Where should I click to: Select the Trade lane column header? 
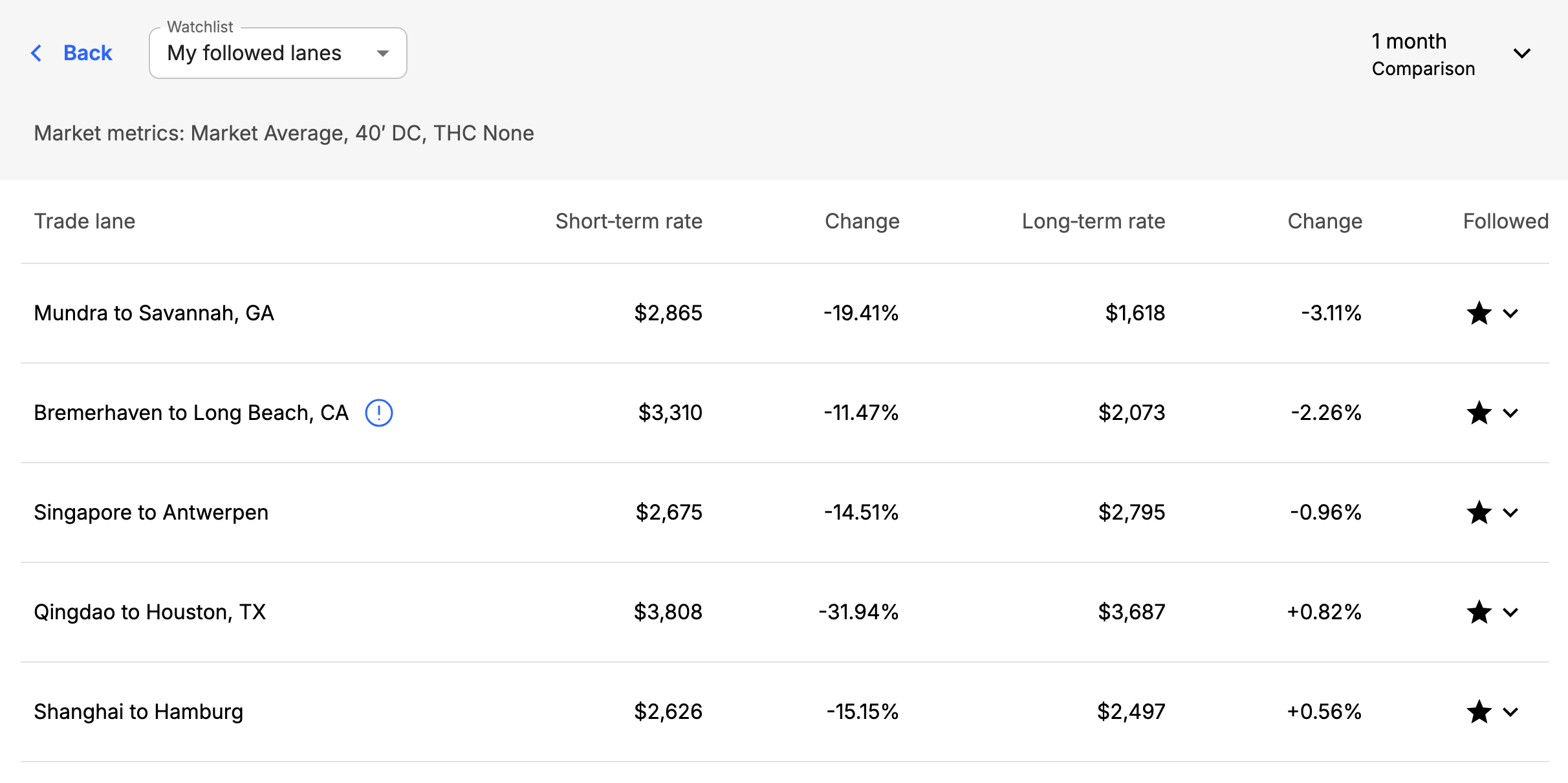click(85, 221)
